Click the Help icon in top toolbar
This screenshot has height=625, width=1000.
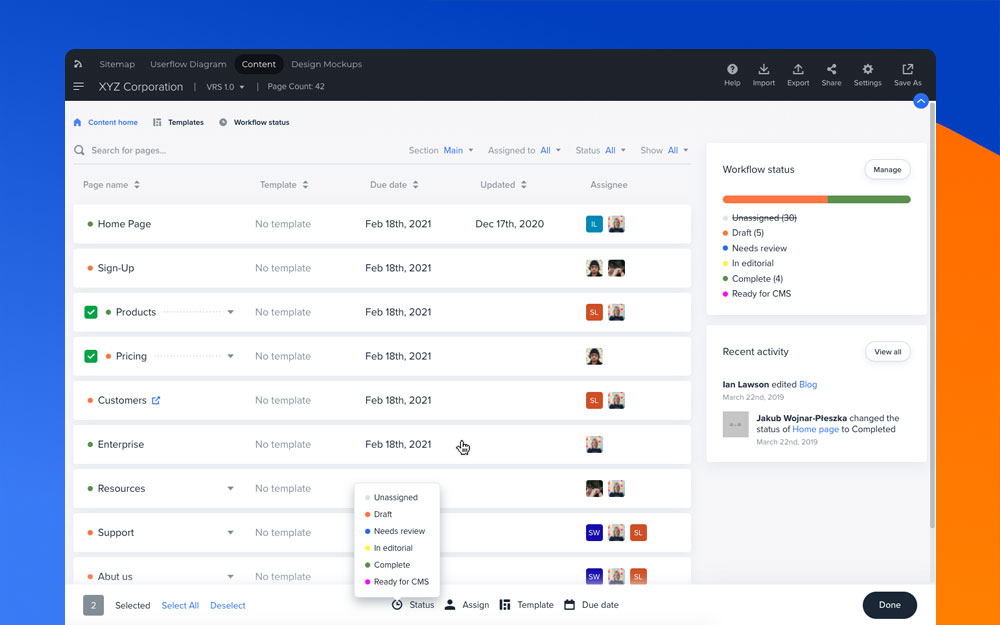(x=732, y=70)
